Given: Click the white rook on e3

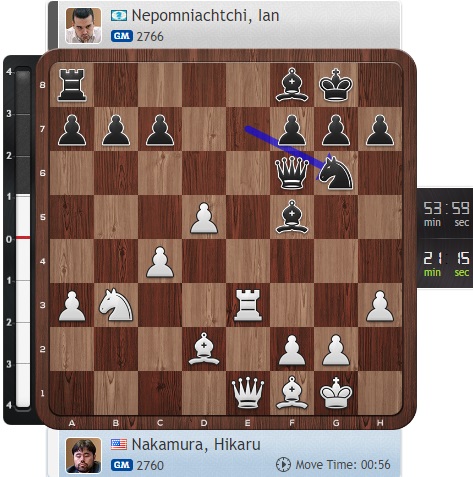Looking at the screenshot, I should pyautogui.click(x=248, y=305).
